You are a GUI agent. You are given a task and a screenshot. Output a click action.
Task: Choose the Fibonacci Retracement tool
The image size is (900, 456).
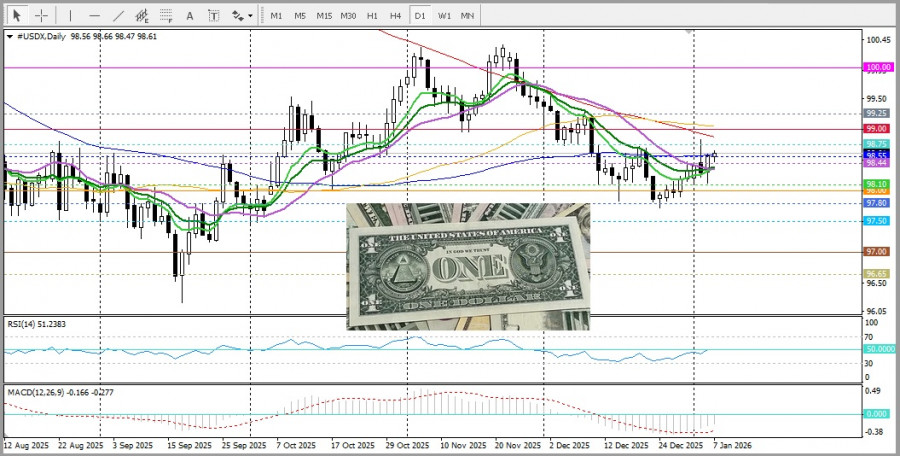coord(166,16)
